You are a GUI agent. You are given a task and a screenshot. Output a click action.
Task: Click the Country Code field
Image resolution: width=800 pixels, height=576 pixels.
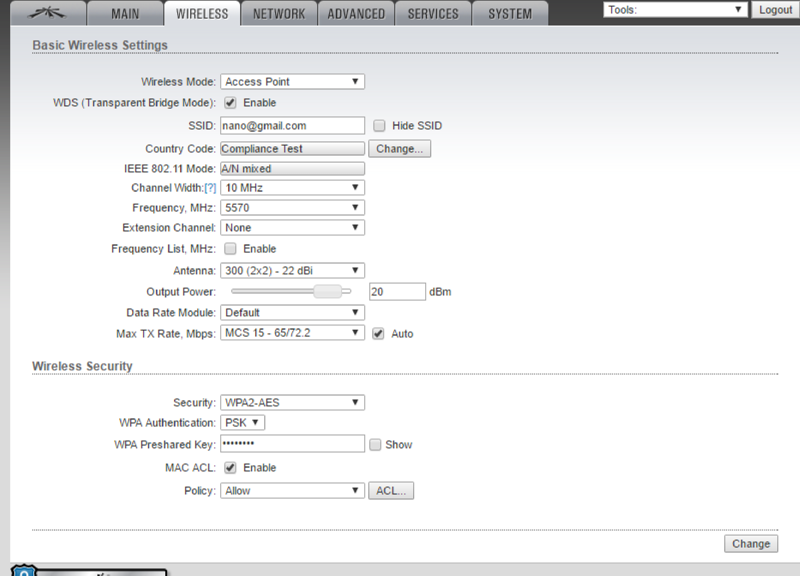(292, 148)
